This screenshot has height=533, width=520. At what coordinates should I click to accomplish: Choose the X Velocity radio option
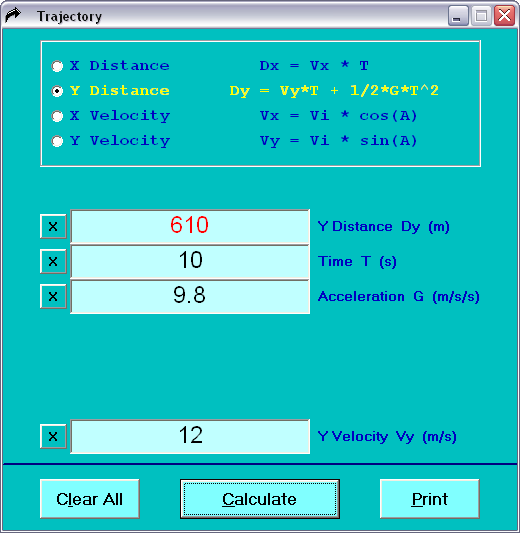[x=57, y=116]
